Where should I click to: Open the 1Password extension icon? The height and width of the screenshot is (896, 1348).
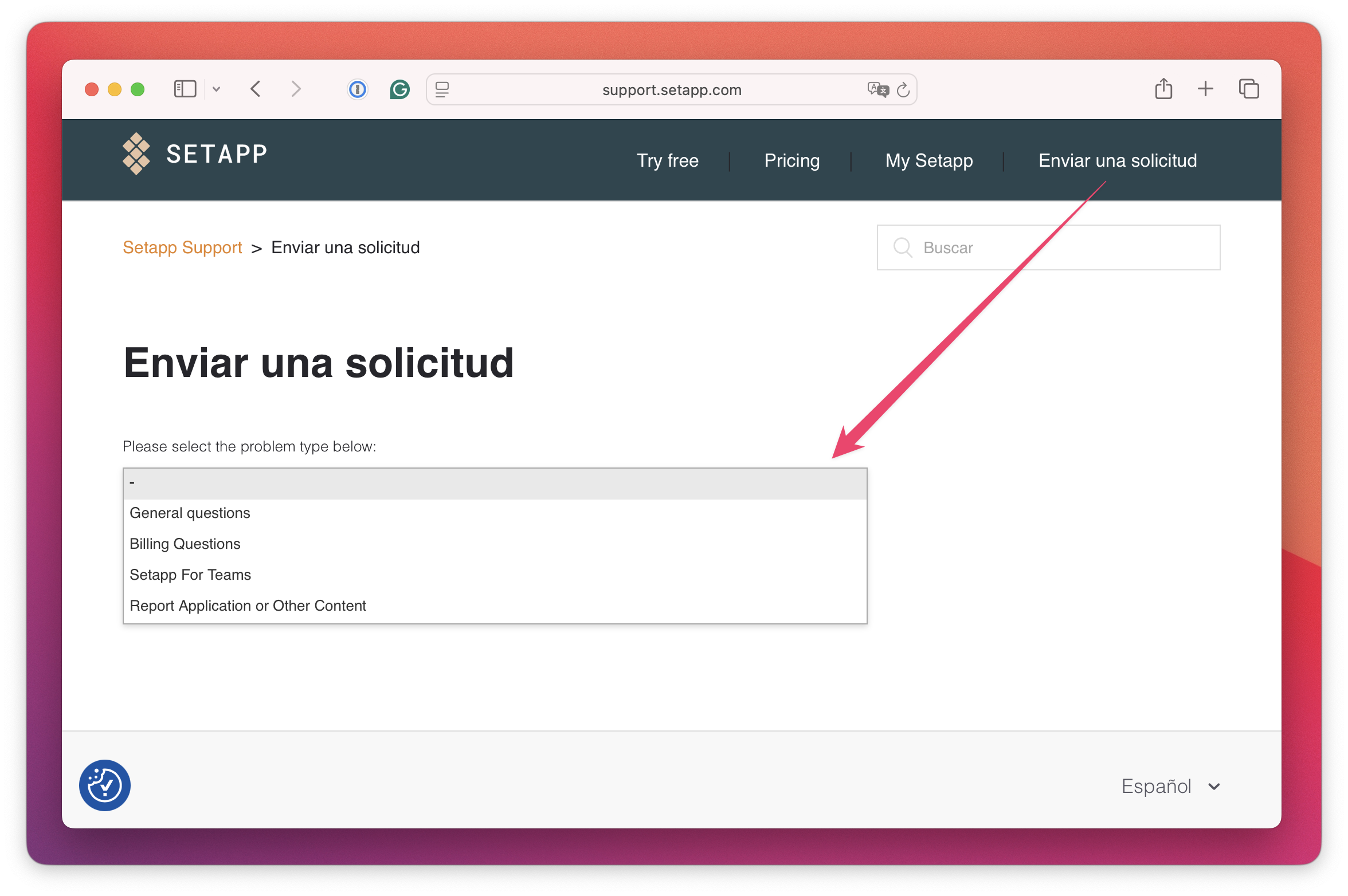pos(358,89)
